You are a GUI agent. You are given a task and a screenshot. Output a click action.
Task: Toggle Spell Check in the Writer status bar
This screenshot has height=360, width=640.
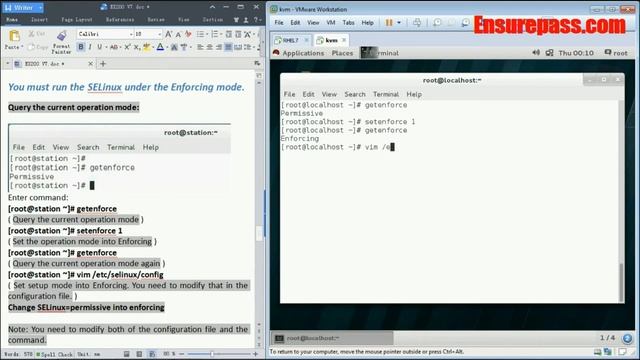(54, 354)
